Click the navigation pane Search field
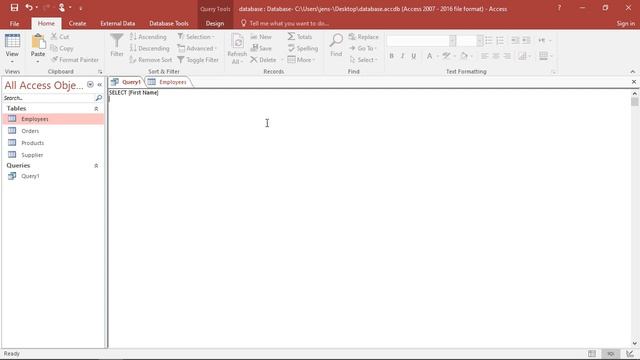Image resolution: width=640 pixels, height=360 pixels. point(48,98)
